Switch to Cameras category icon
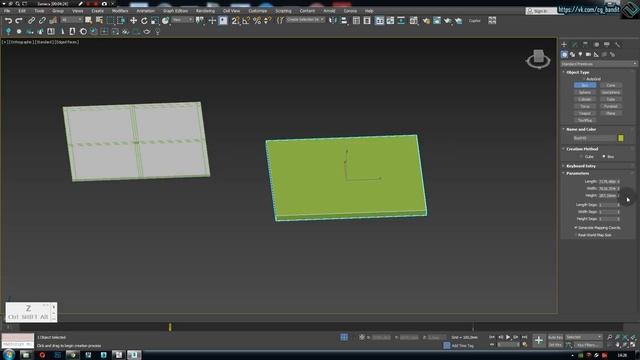Viewport: 640px width, 360px height. 588,54
